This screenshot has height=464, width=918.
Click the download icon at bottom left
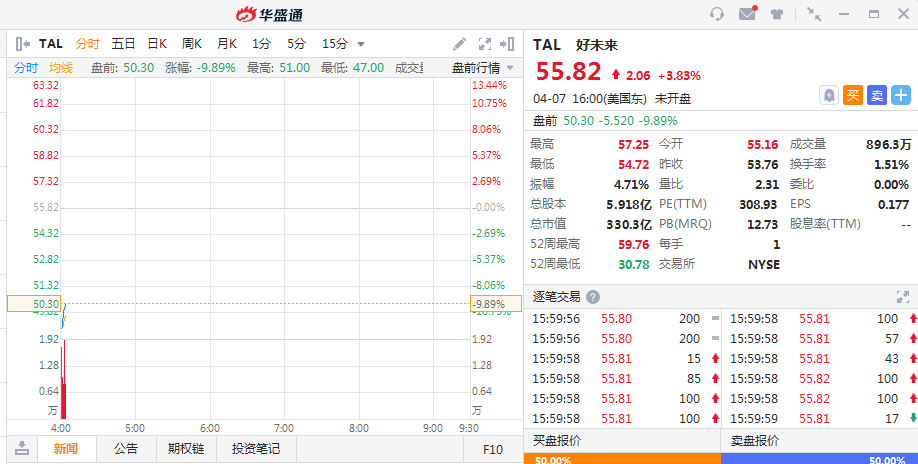click(22, 449)
